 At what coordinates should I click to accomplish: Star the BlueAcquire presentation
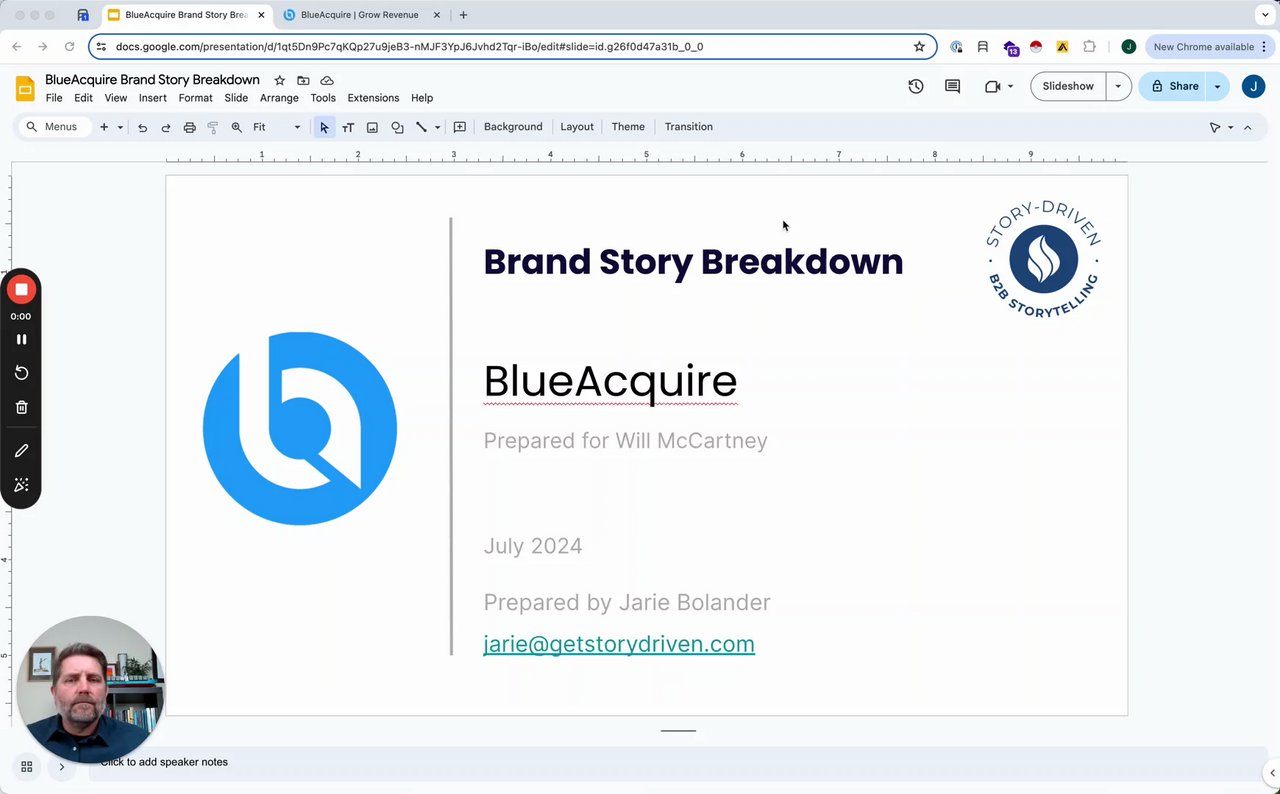[280, 80]
